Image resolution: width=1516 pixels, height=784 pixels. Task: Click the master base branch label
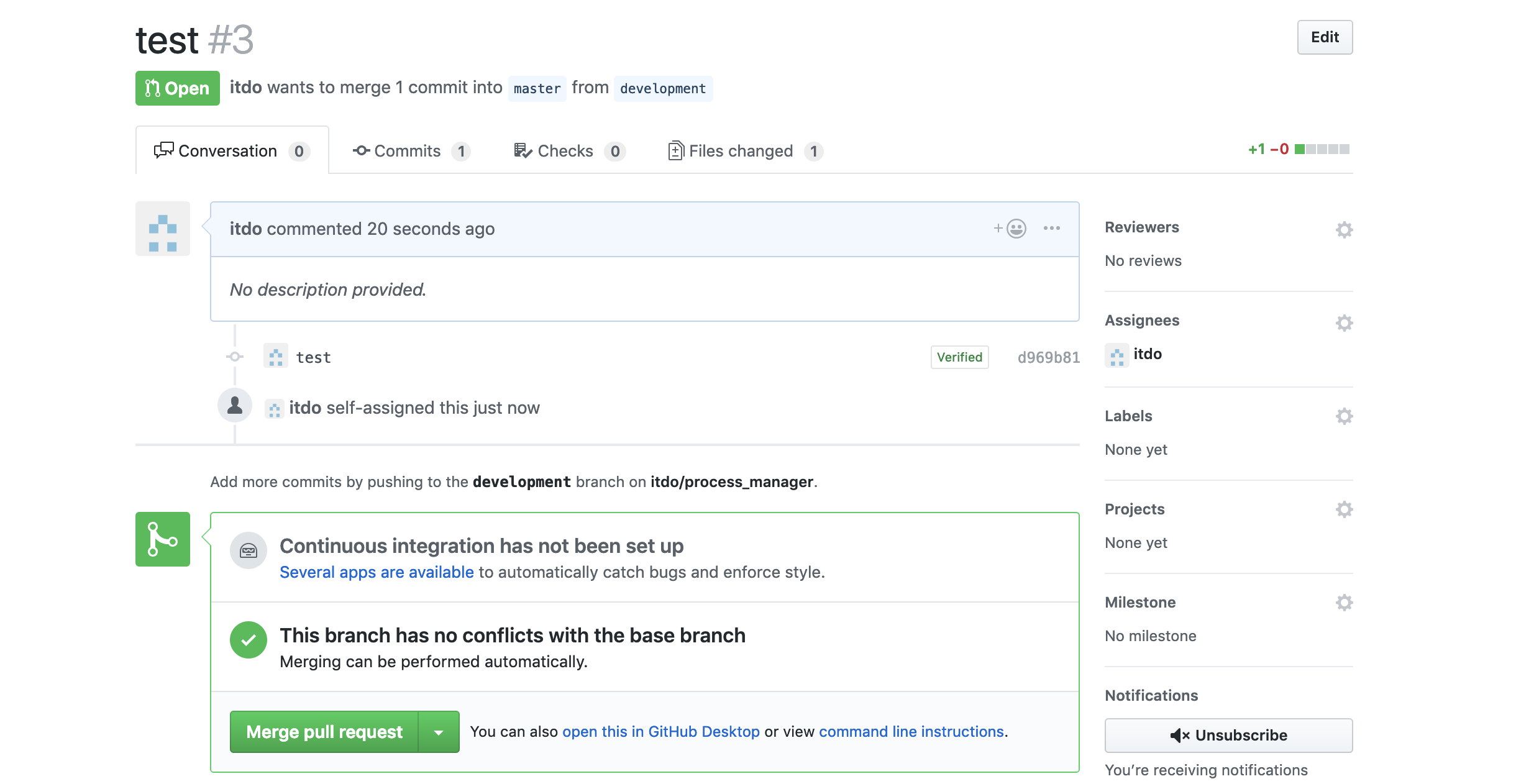(x=537, y=88)
